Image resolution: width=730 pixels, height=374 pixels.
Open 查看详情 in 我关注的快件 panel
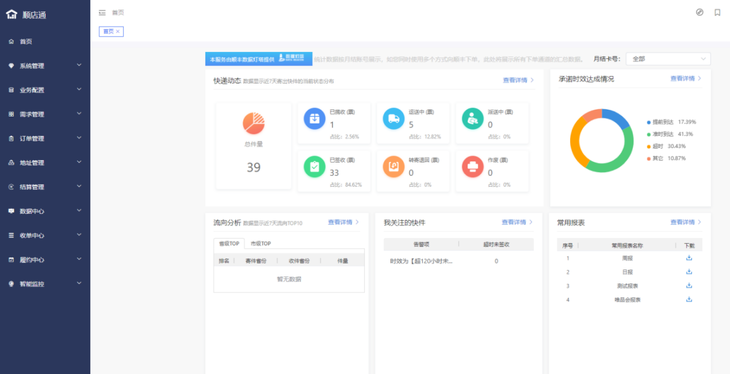click(x=517, y=222)
